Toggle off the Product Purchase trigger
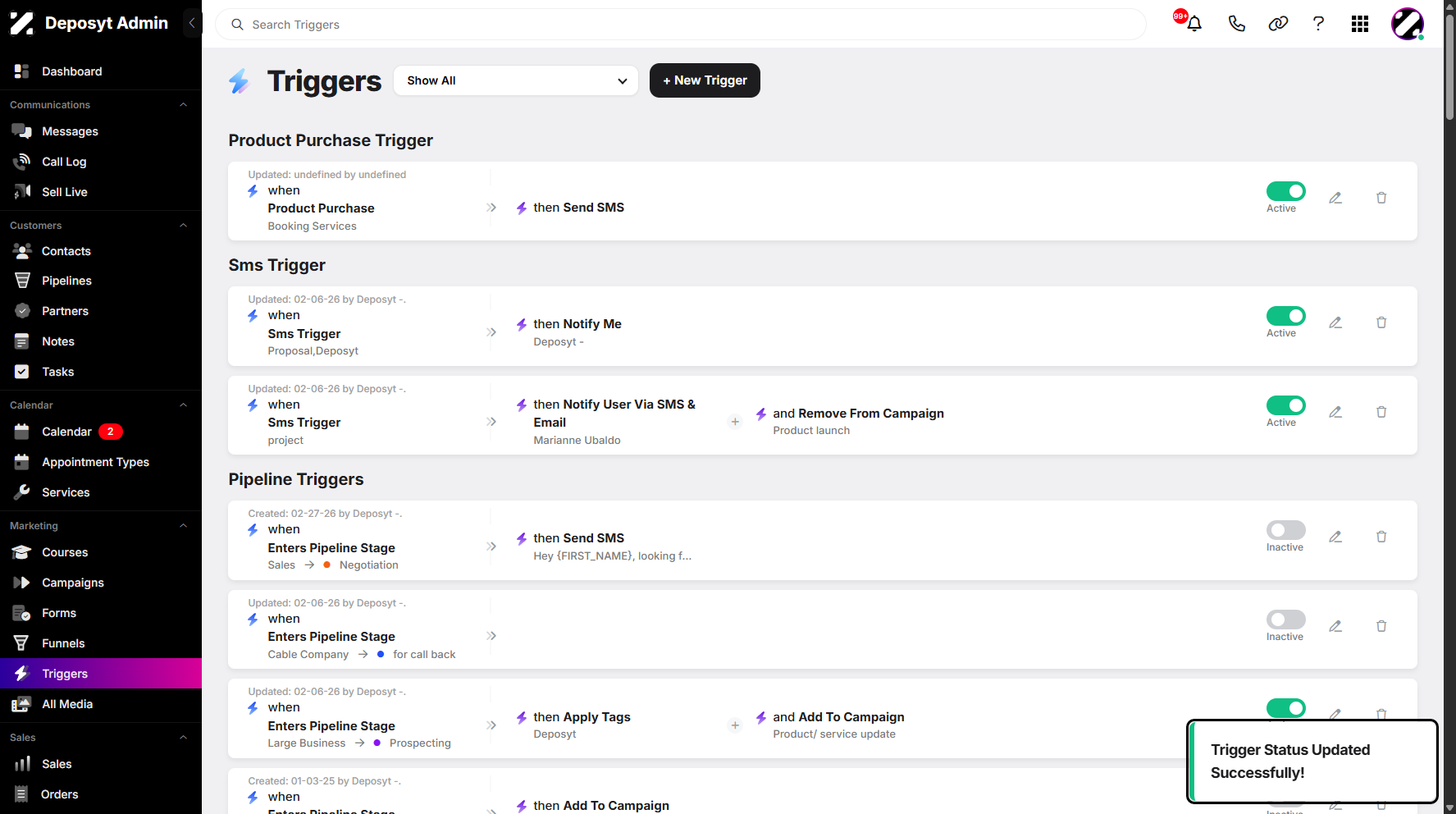Viewport: 1456px width, 814px height. pos(1285,191)
